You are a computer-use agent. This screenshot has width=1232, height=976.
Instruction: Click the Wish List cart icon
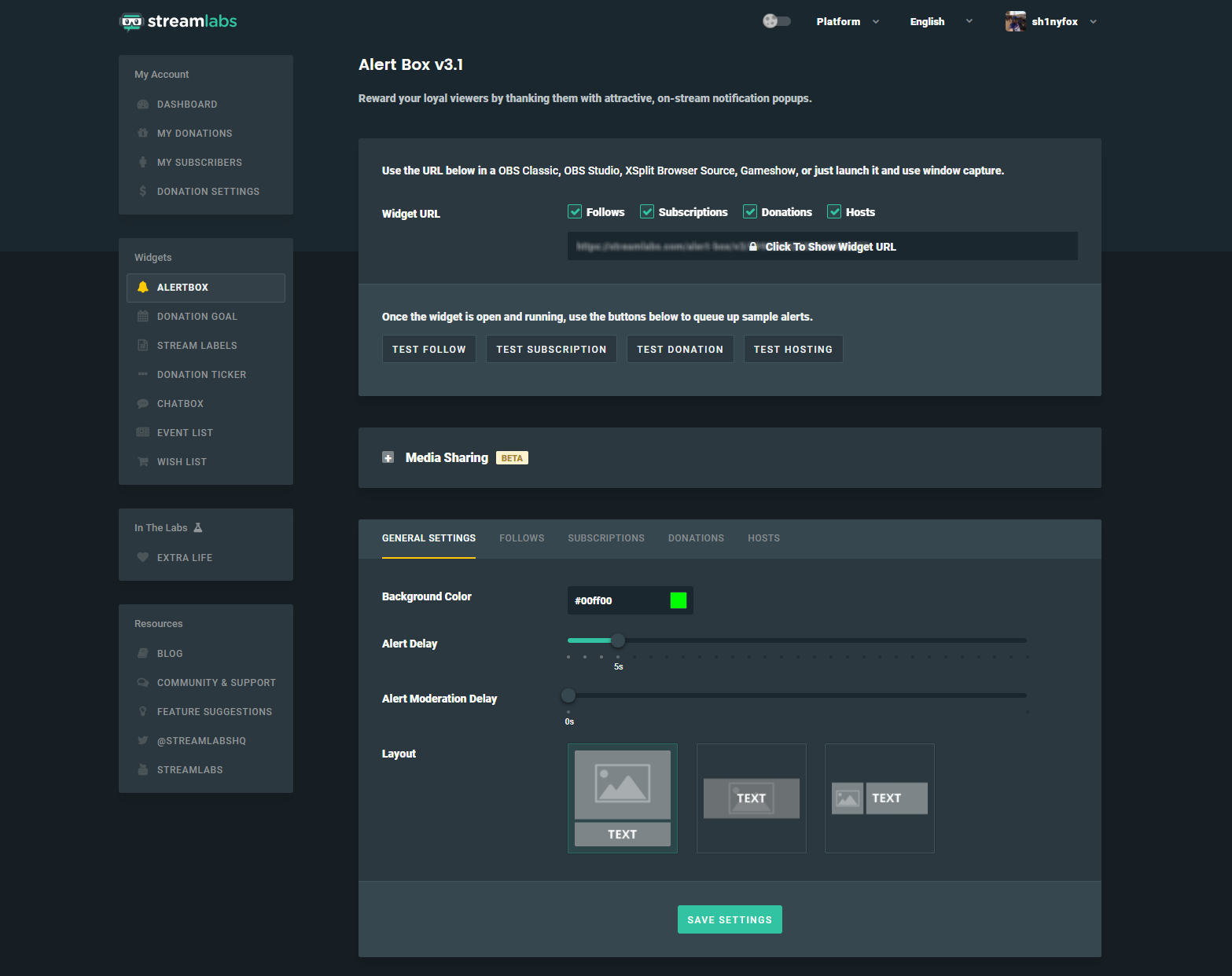pos(143,462)
